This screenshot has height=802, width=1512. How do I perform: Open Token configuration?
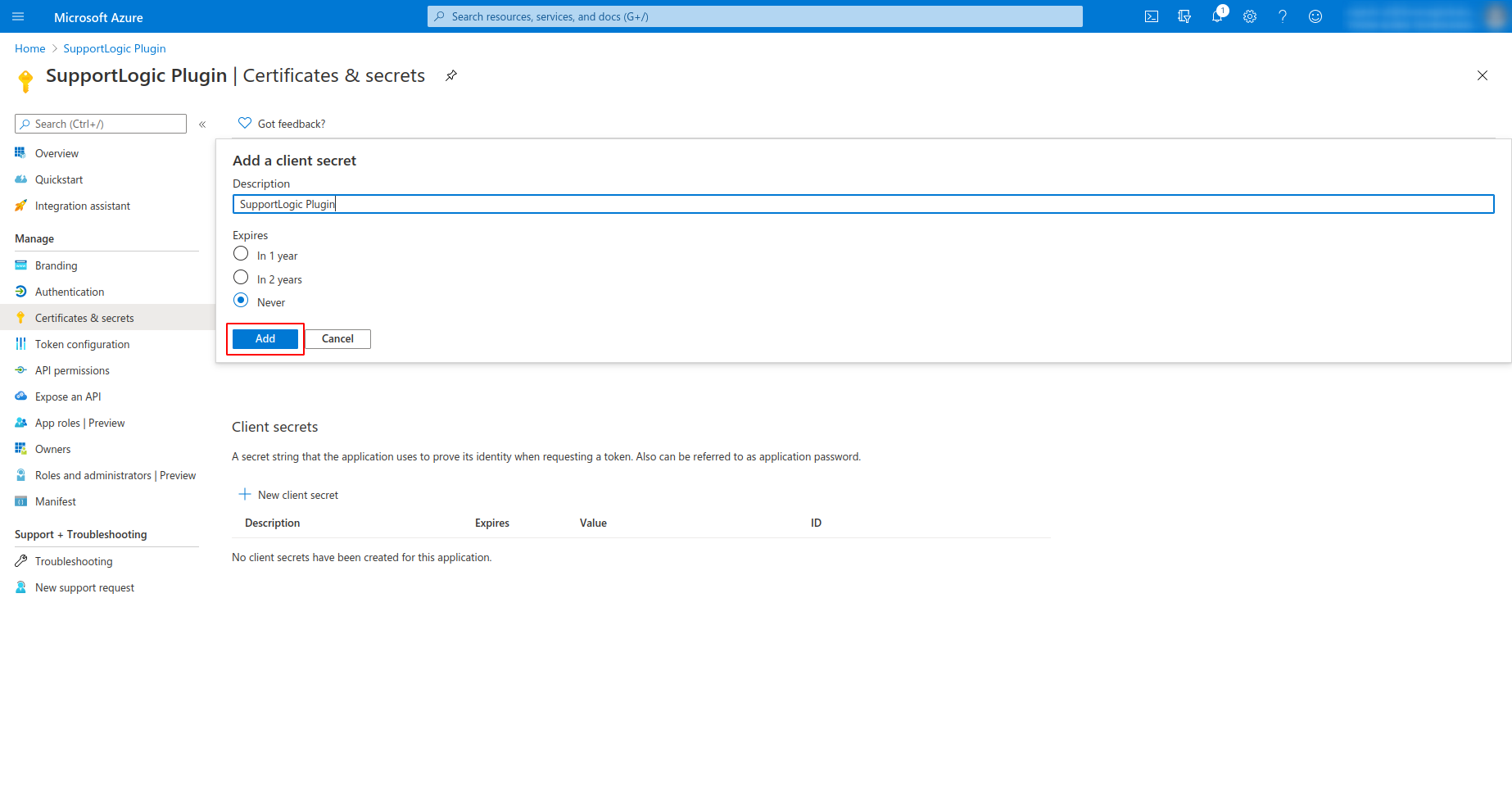coord(82,344)
